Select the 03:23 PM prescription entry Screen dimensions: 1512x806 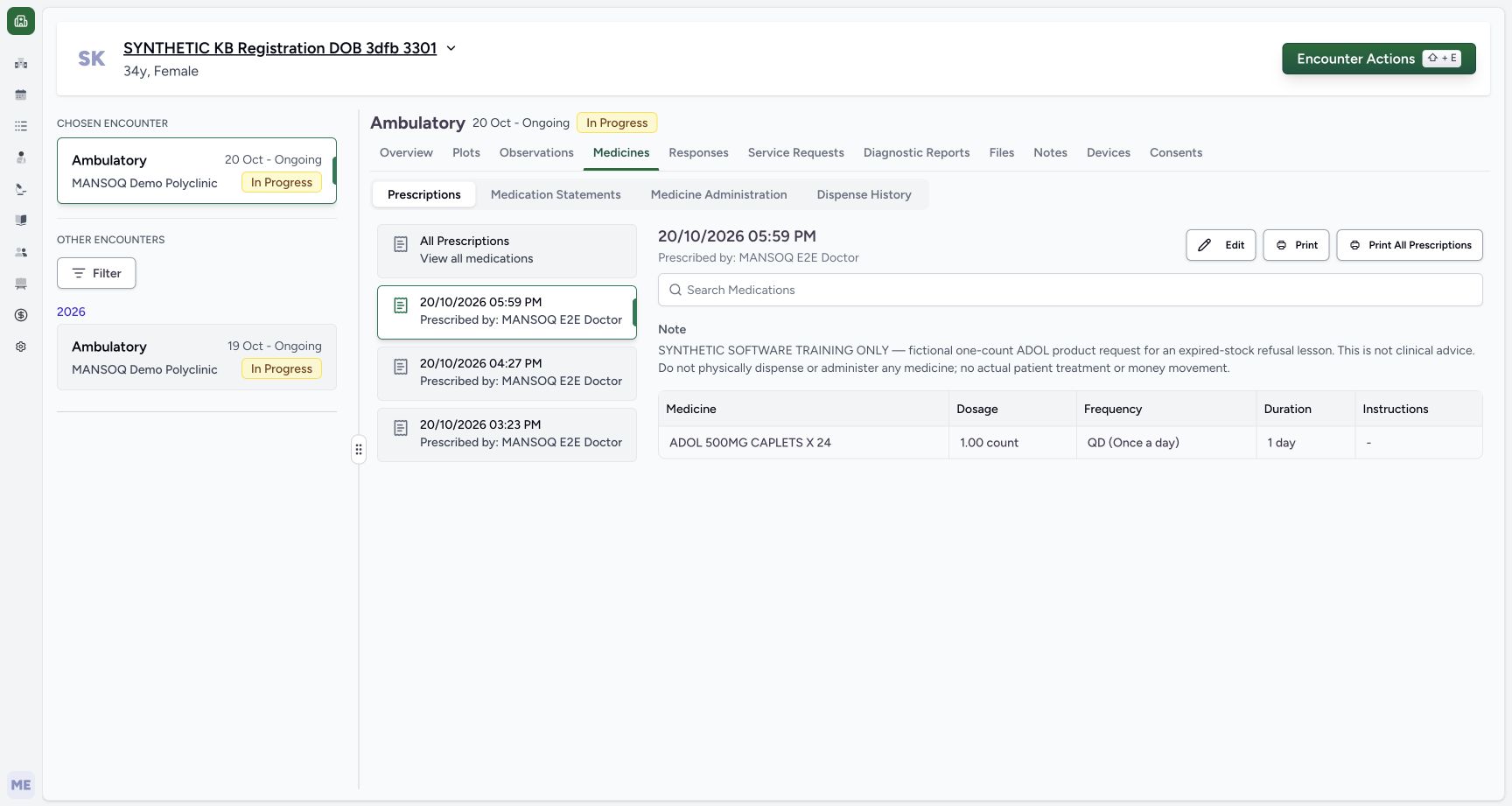(x=507, y=434)
